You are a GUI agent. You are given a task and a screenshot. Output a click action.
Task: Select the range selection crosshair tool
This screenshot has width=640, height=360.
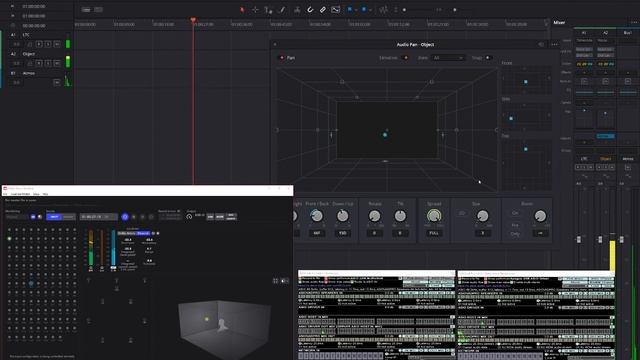pos(255,10)
